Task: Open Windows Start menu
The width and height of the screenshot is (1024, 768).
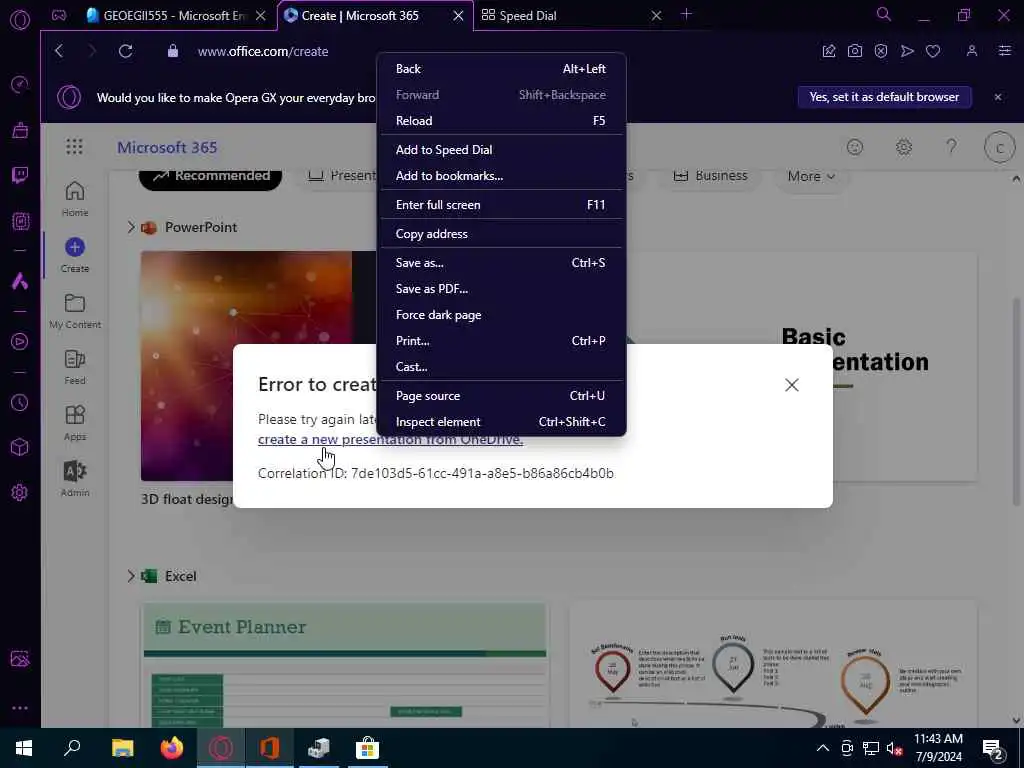Action: pyautogui.click(x=24, y=748)
